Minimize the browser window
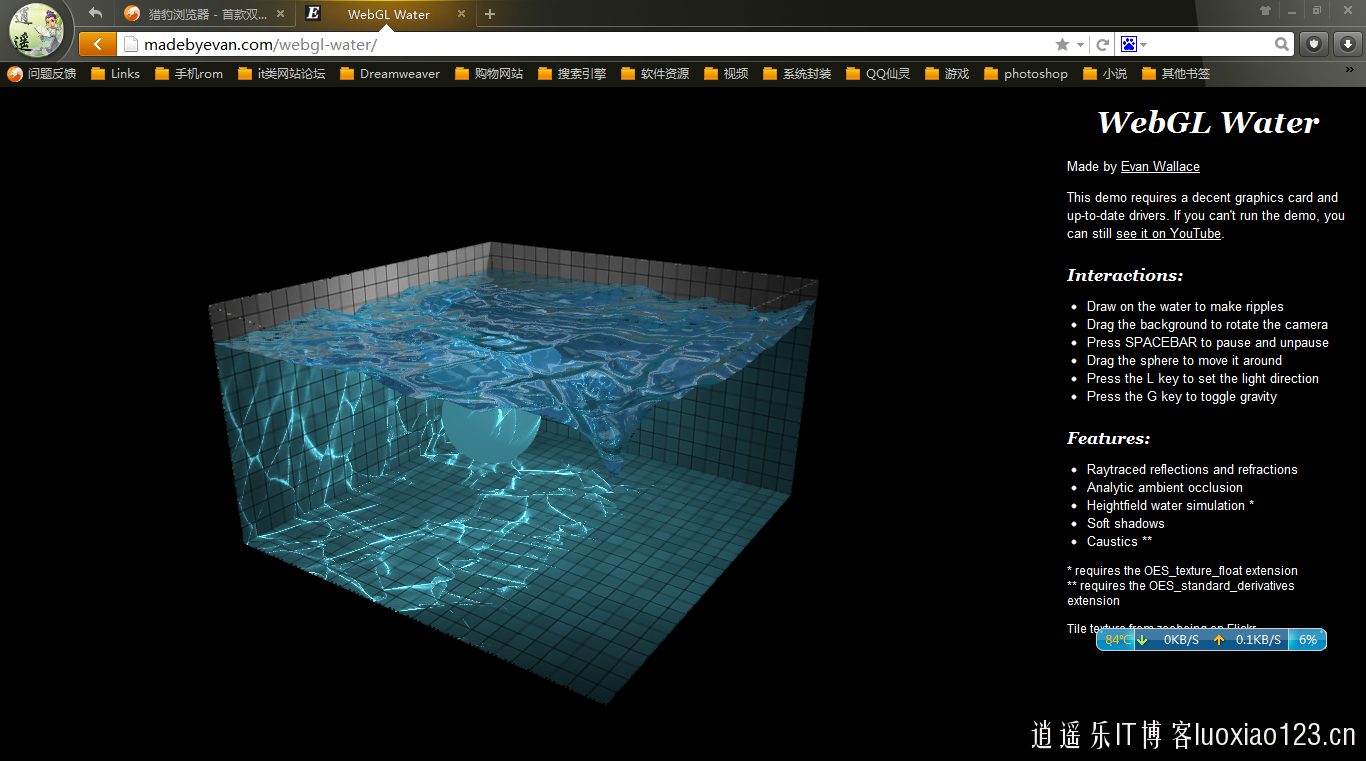The width and height of the screenshot is (1366, 761). point(1292,10)
